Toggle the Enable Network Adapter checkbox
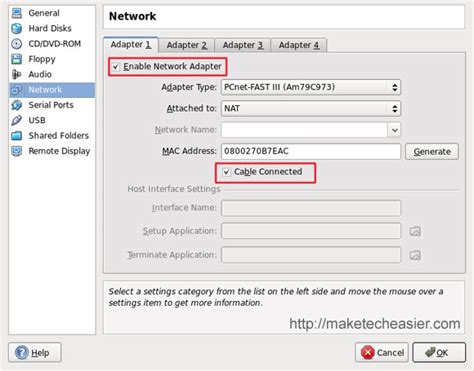Screen dimensions: 474x371 click(x=115, y=67)
